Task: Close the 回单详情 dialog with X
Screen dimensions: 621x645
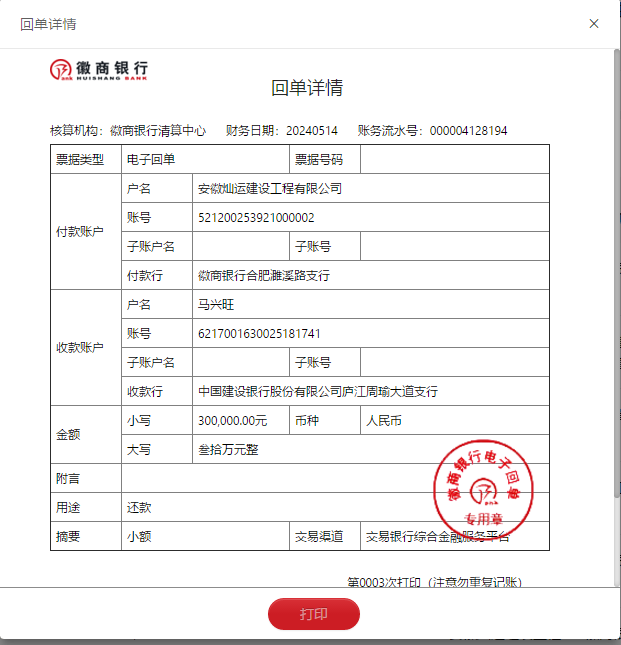Action: click(x=594, y=24)
